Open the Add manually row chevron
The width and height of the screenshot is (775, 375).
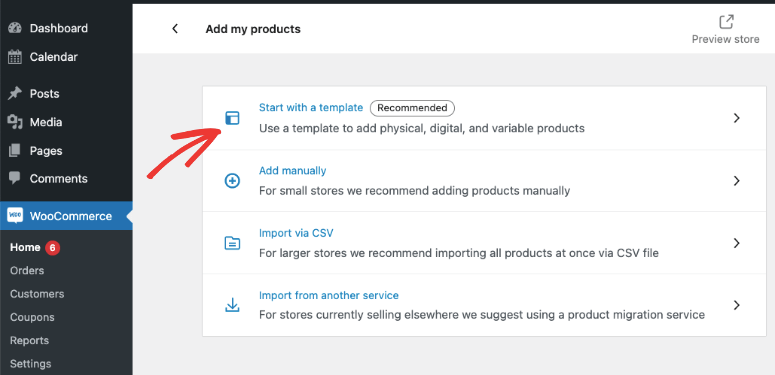pyautogui.click(x=736, y=181)
